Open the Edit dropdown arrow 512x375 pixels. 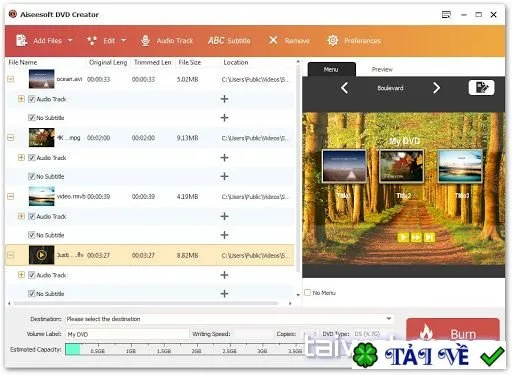(123, 41)
